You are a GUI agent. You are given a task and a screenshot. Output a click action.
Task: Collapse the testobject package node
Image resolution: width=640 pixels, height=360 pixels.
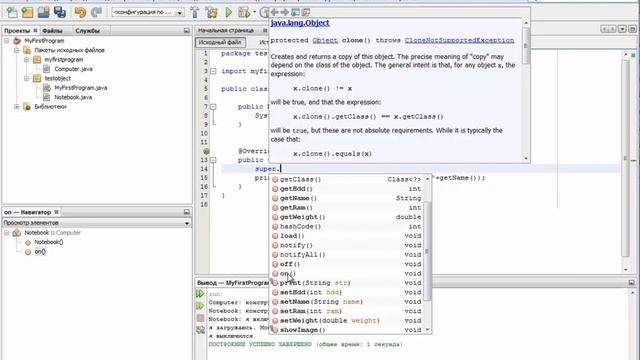27,78
